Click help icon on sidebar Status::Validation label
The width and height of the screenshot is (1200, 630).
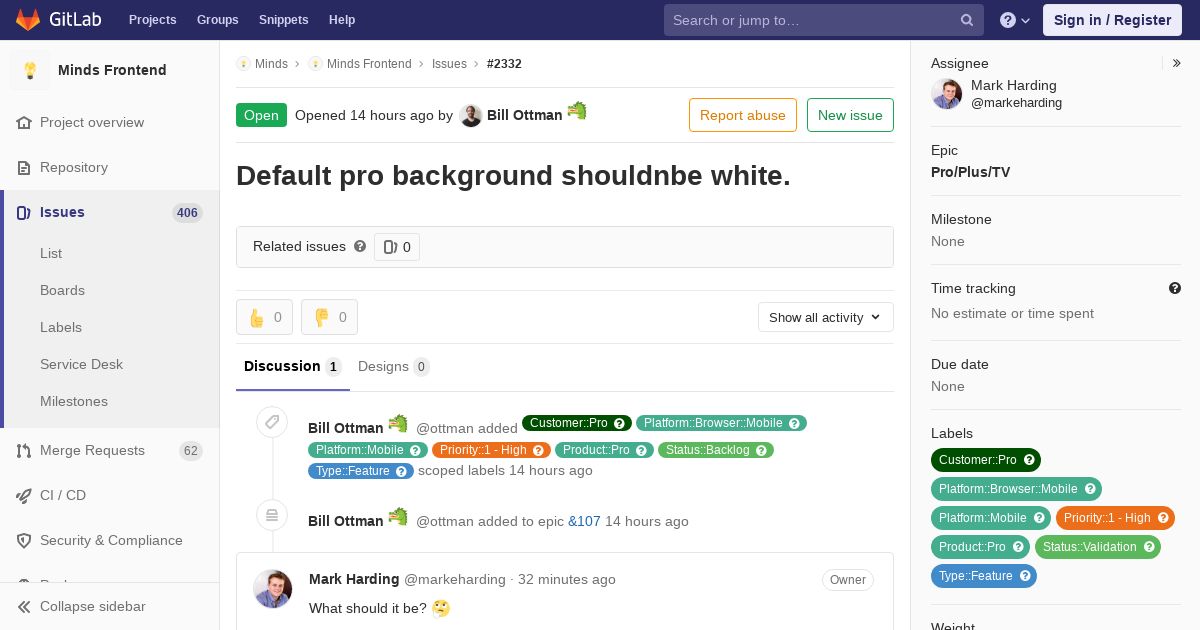1149,547
